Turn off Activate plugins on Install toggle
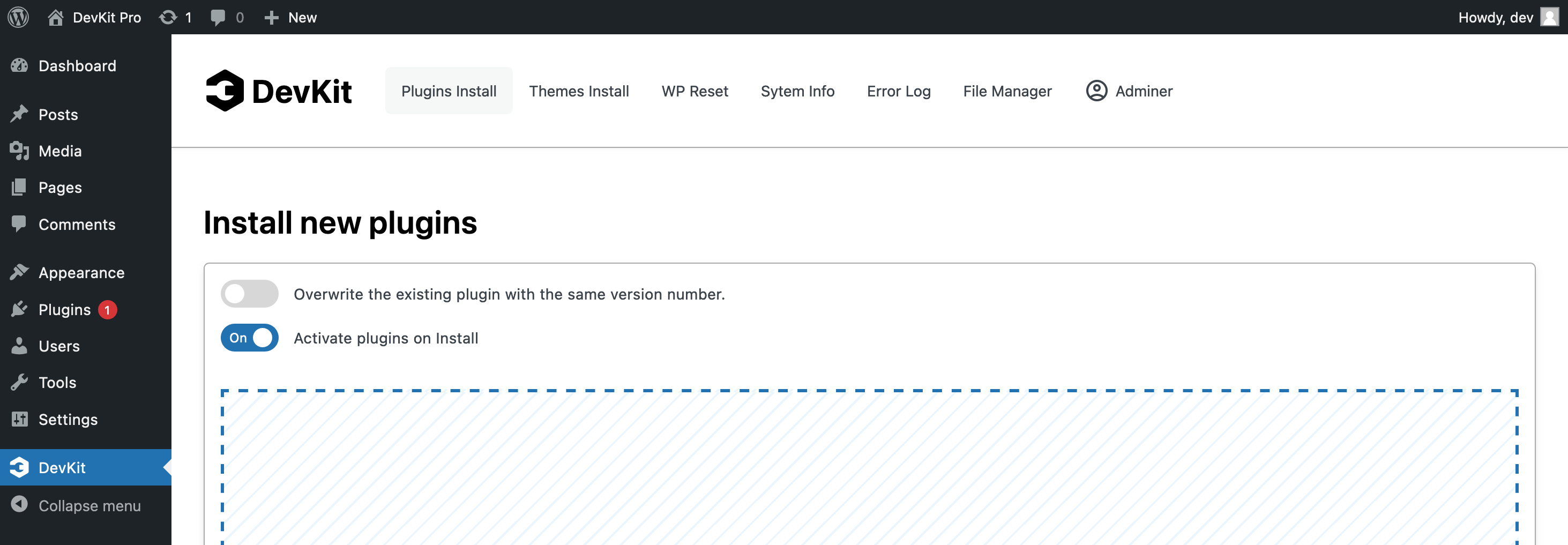Image resolution: width=1568 pixels, height=545 pixels. click(250, 338)
